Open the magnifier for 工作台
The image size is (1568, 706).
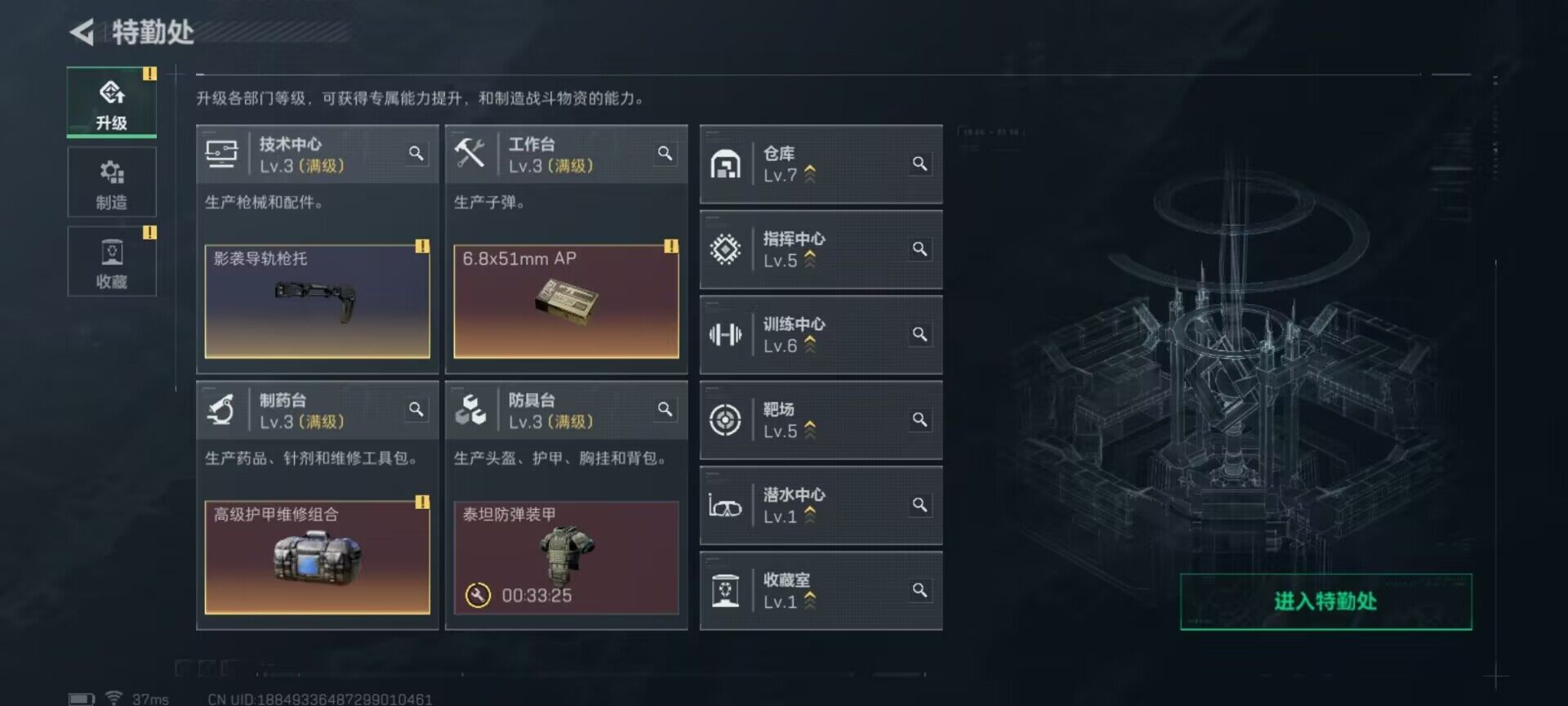[665, 154]
